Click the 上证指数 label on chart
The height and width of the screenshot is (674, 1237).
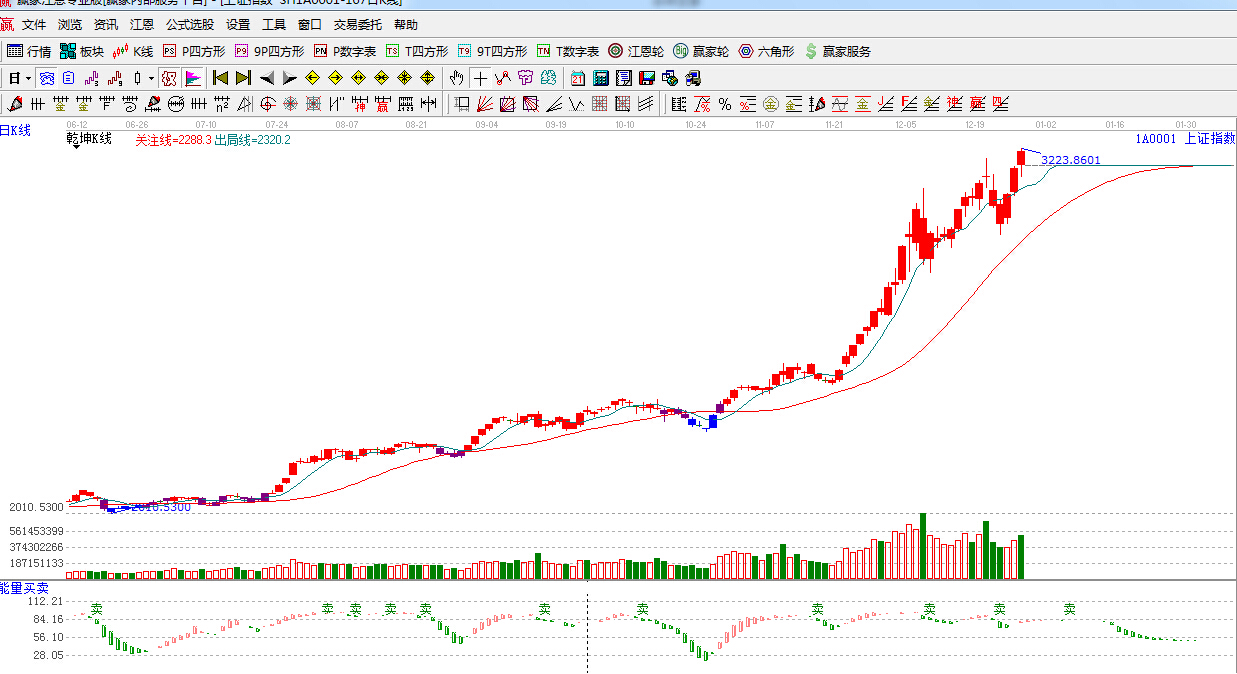(x=1210, y=139)
